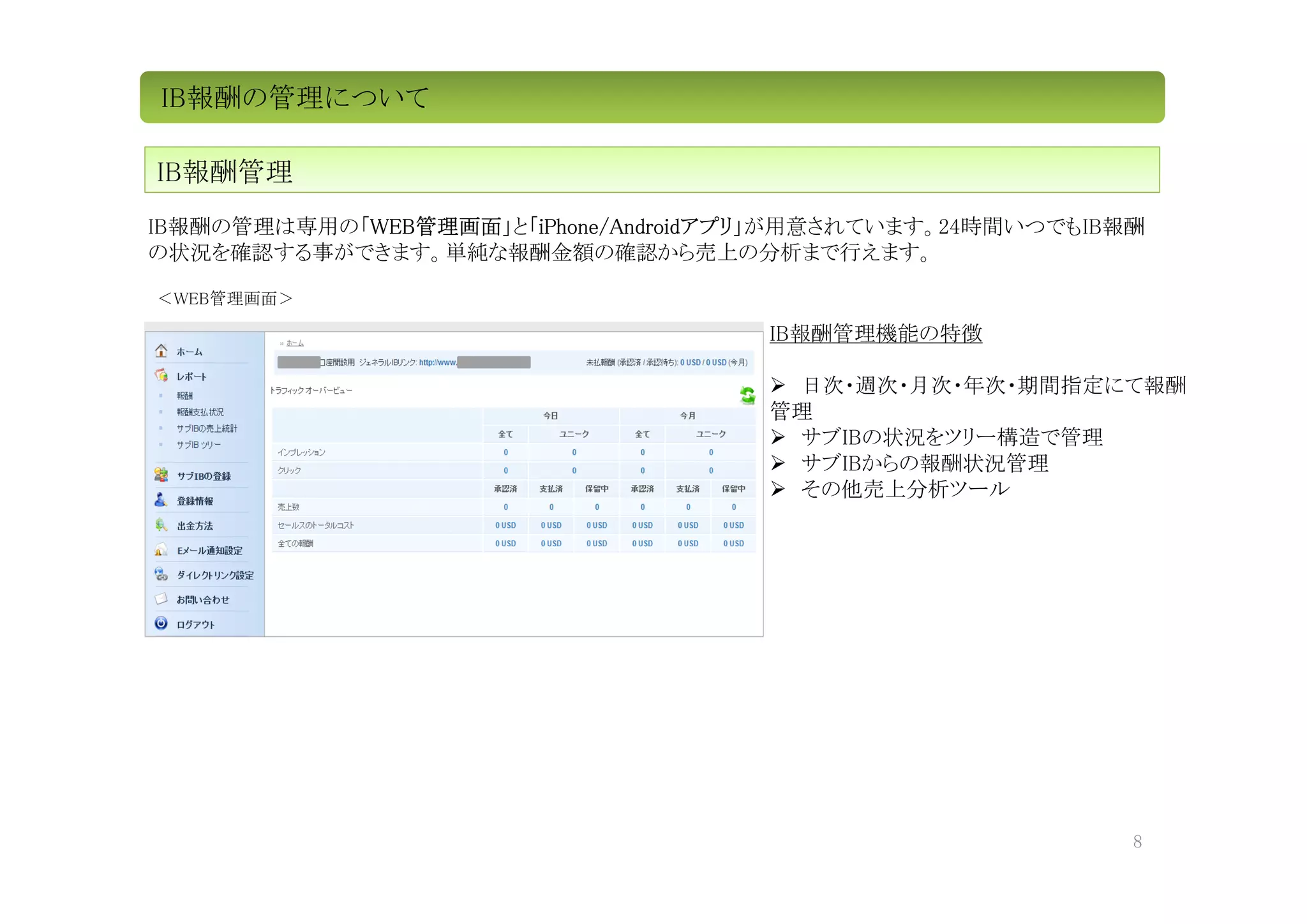Click the トラフィックオーバービュー heading
1307x924 pixels.
tap(311, 391)
